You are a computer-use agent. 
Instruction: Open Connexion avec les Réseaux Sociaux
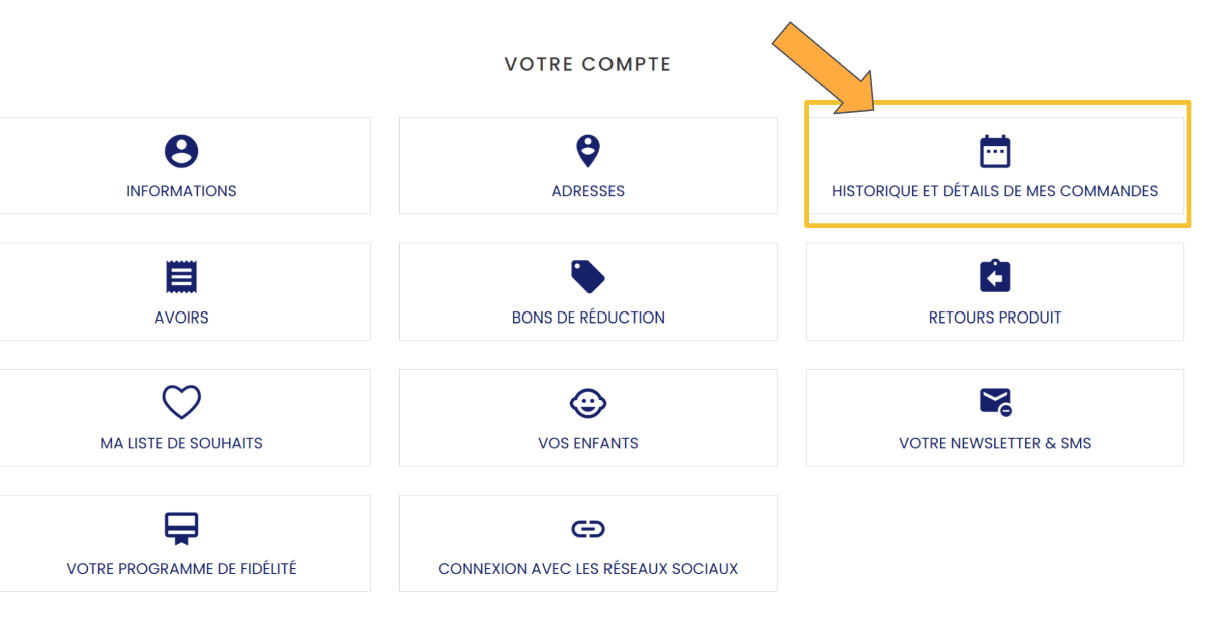coord(588,569)
